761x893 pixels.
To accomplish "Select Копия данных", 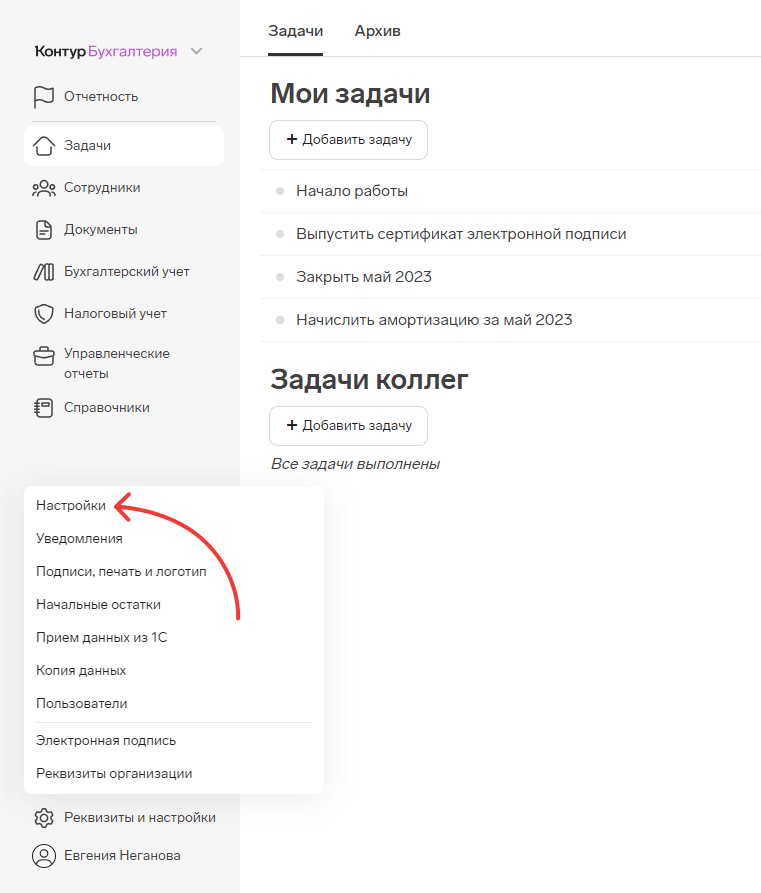I will (x=81, y=671).
